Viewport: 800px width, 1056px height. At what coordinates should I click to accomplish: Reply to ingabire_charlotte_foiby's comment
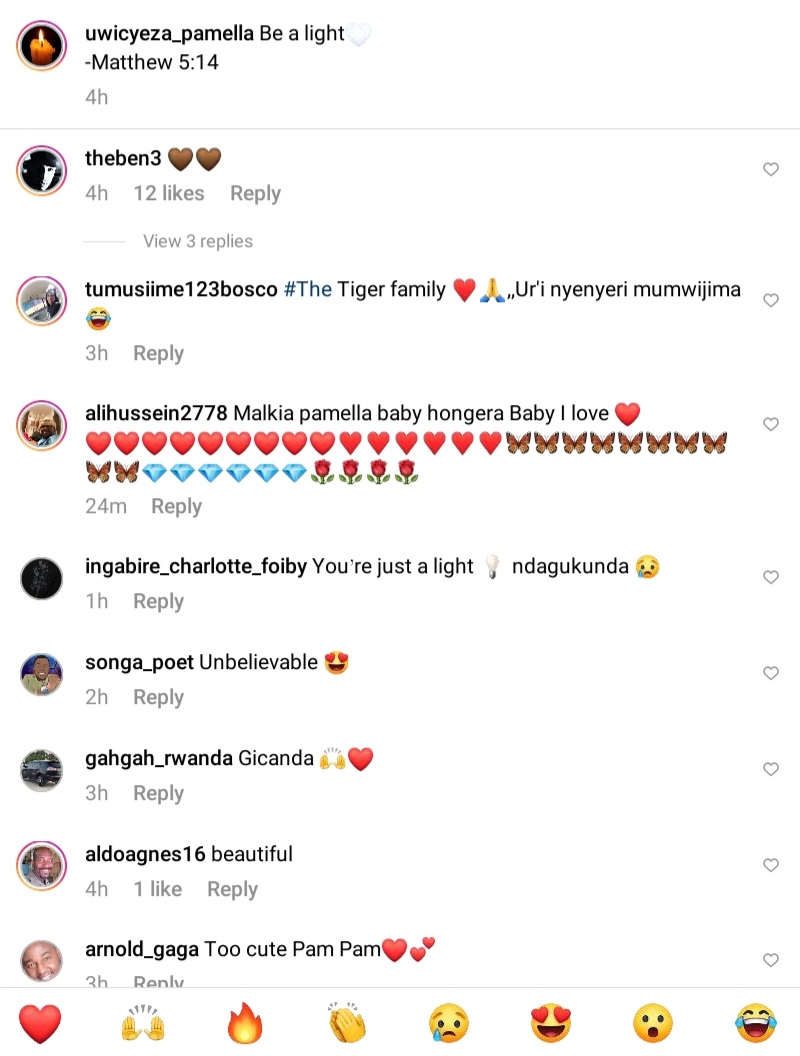pos(158,601)
